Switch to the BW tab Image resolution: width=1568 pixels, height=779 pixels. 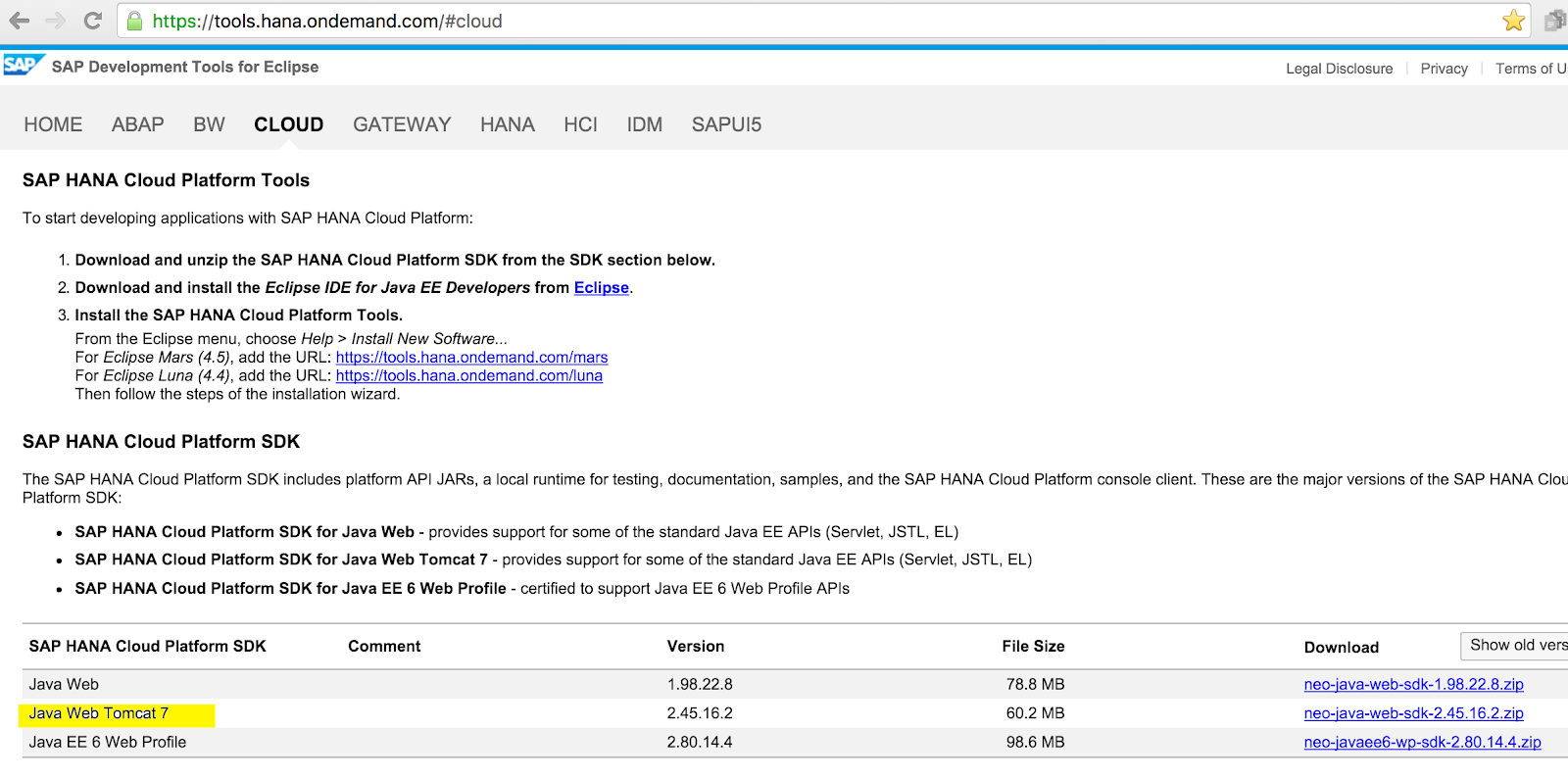[209, 124]
